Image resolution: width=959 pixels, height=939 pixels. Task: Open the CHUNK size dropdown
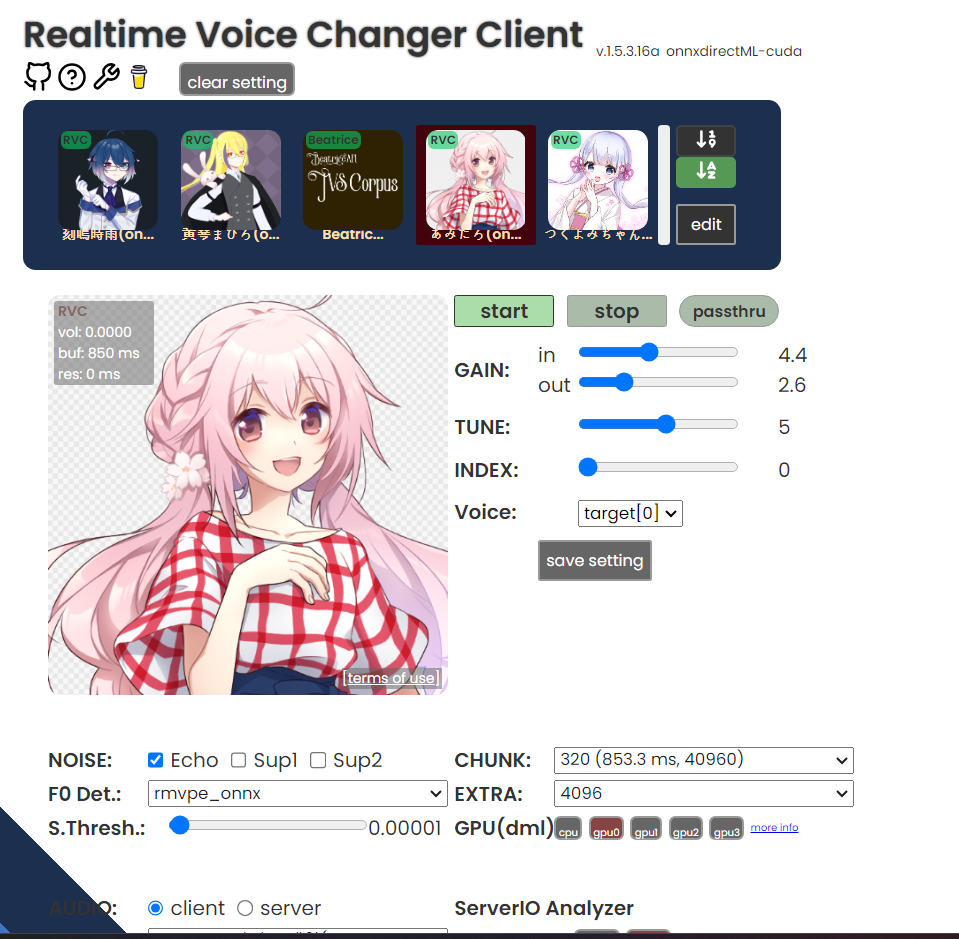click(x=703, y=760)
